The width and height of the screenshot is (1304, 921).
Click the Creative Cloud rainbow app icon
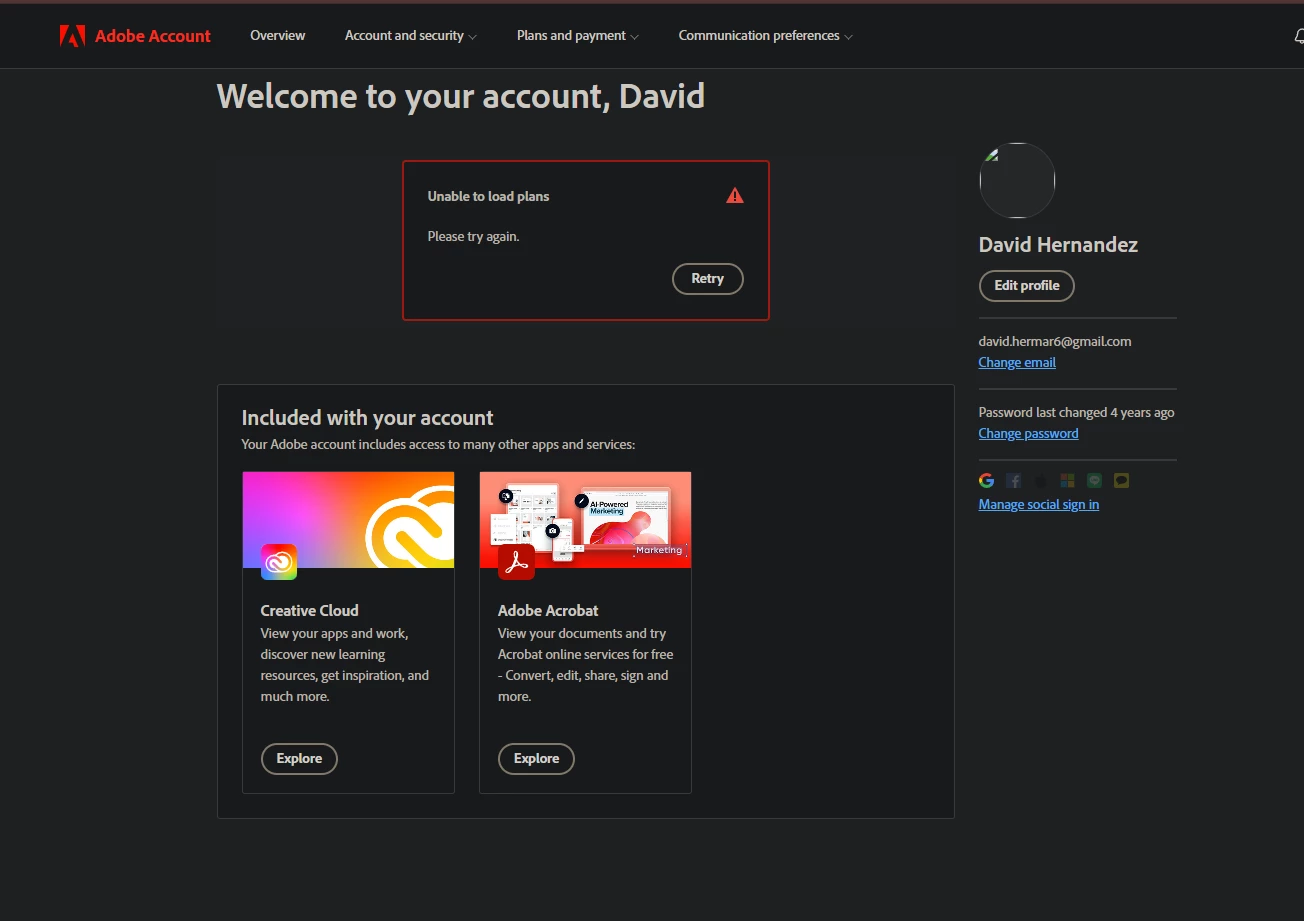[279, 562]
